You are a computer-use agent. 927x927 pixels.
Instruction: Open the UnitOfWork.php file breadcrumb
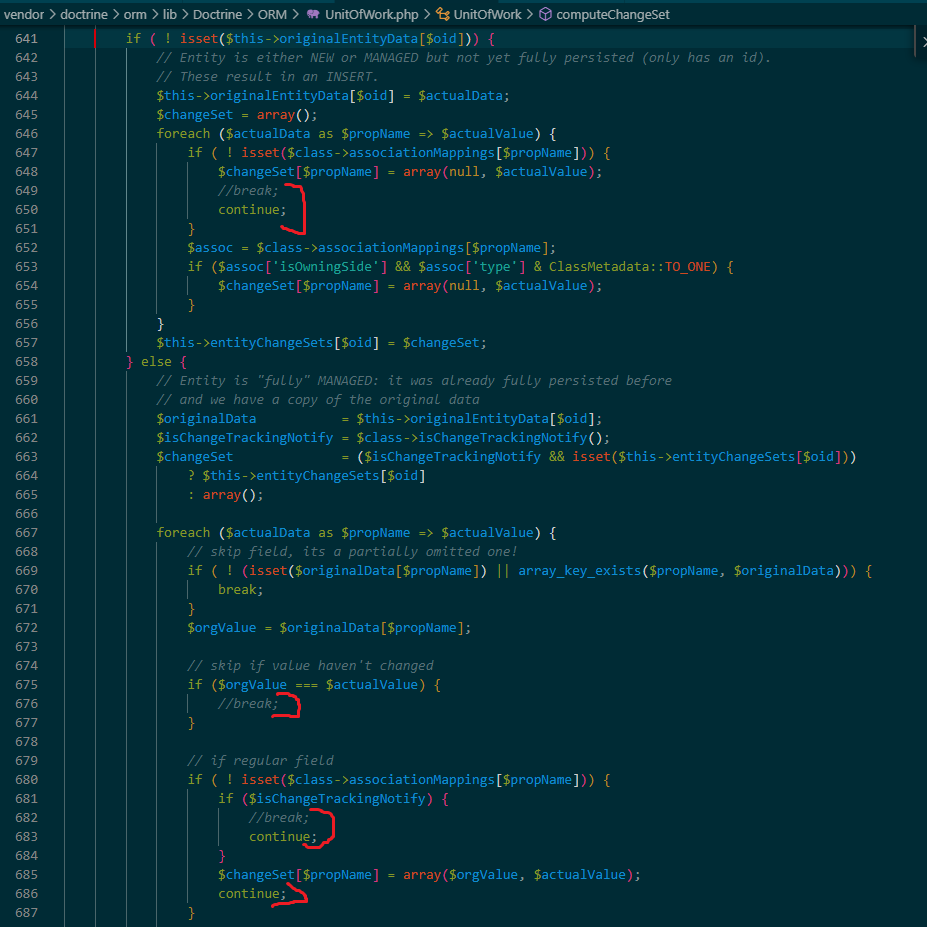click(x=371, y=14)
